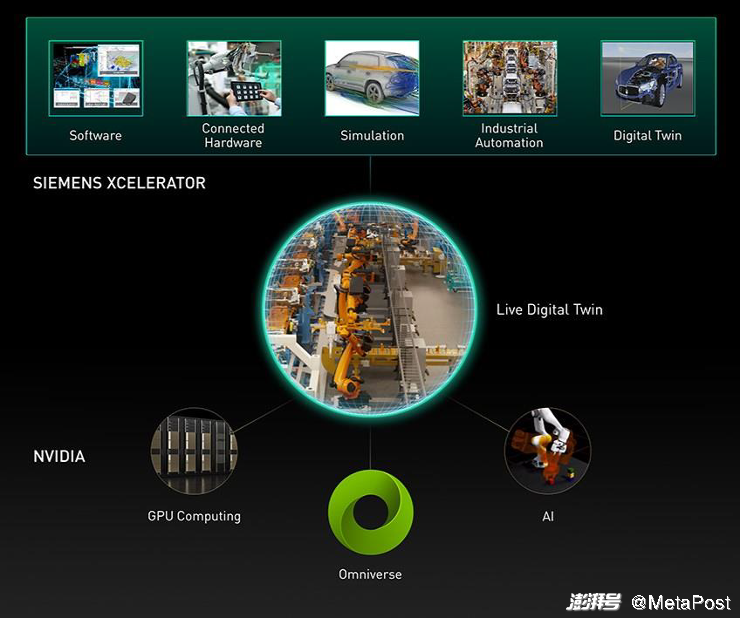Select the green Omniverse logo
Image resolution: width=740 pixels, height=618 pixels.
coord(371,512)
